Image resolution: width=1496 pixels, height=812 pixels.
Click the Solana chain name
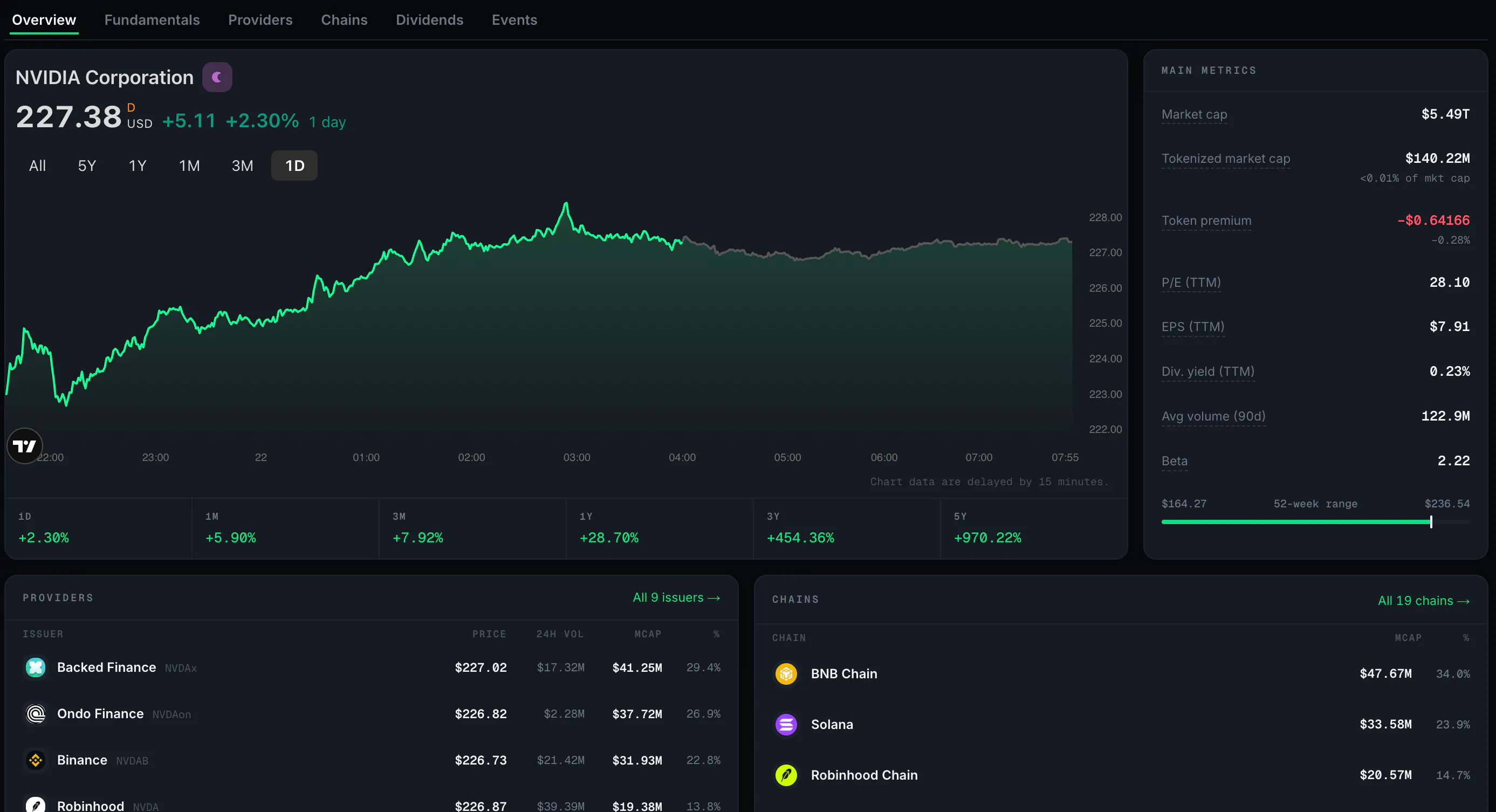click(x=832, y=724)
